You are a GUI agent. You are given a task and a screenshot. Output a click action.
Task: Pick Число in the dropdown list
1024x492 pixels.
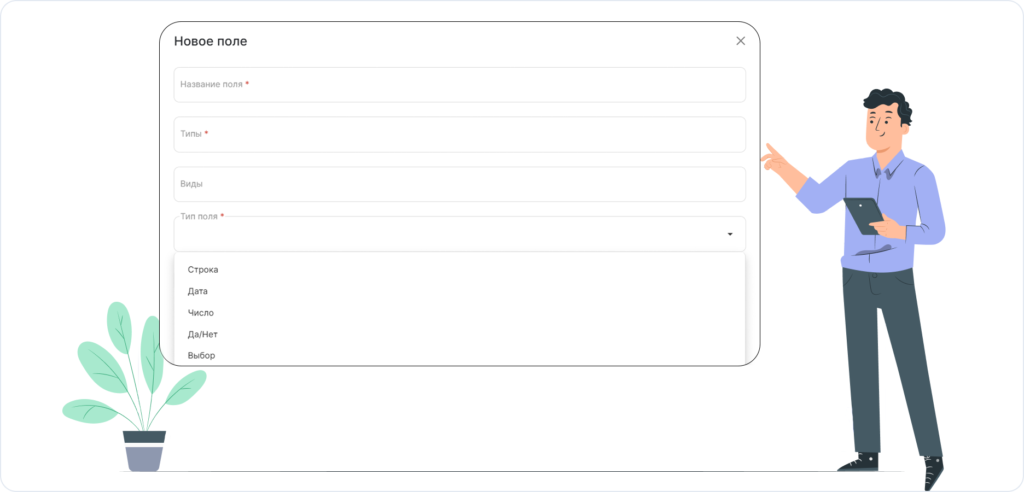point(200,313)
